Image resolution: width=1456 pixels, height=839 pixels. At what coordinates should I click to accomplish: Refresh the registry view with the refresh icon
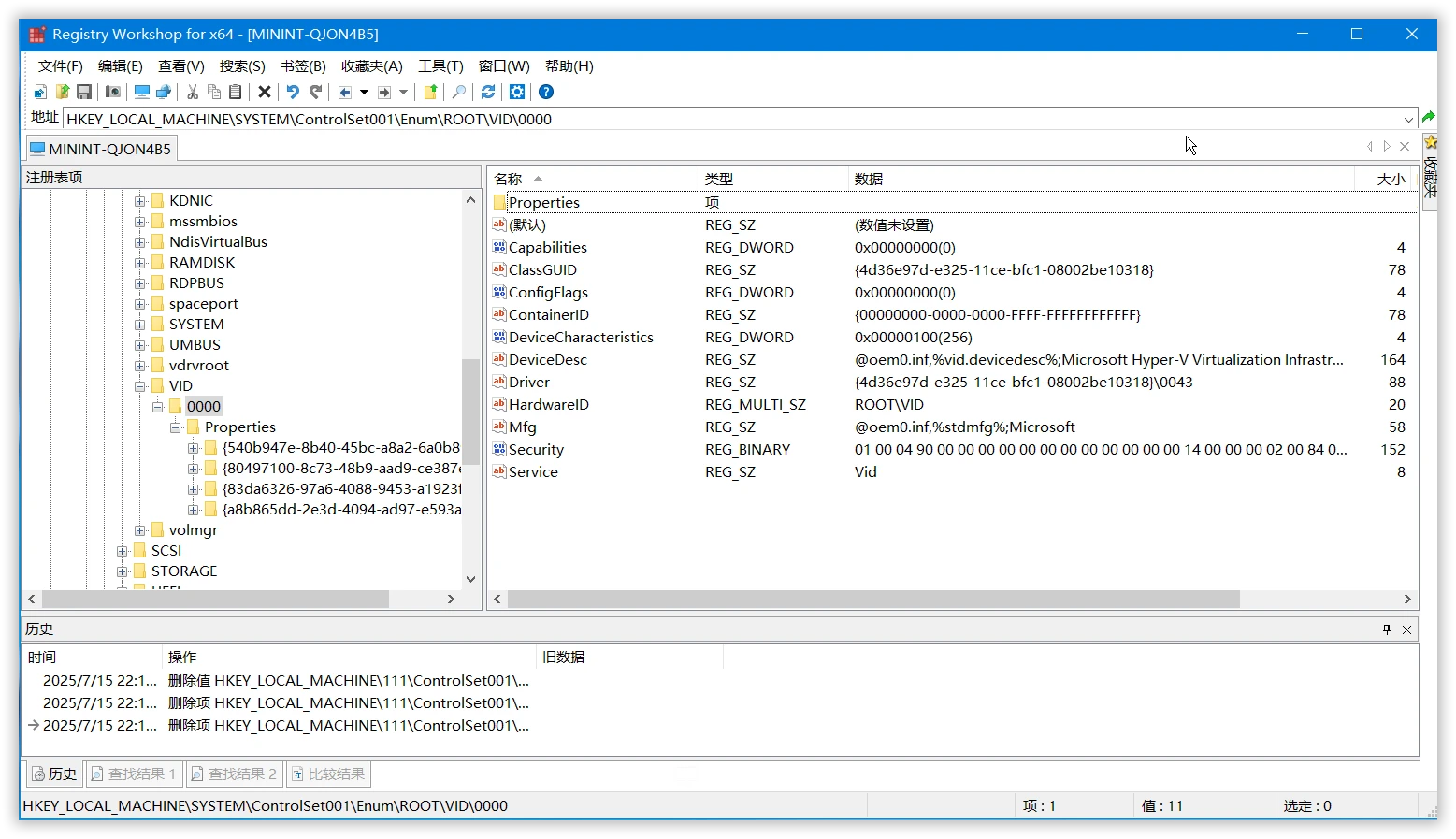(487, 91)
